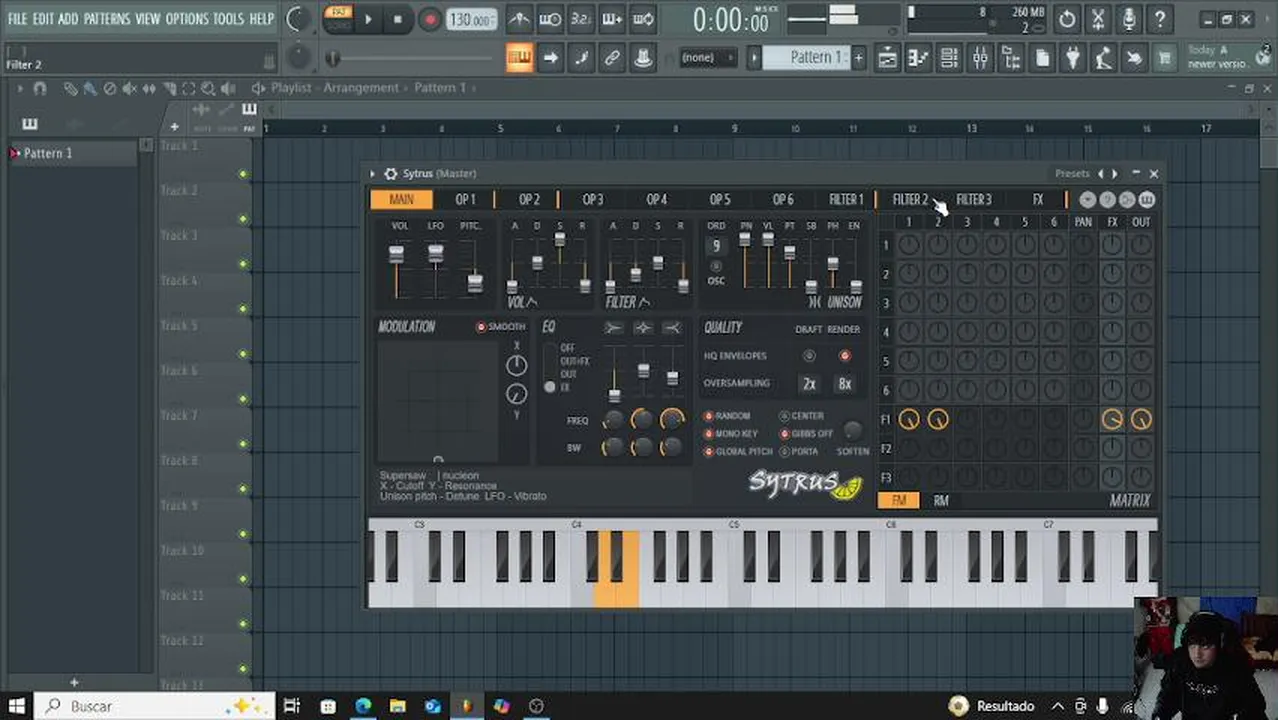
Task: Switch to the OP 1 tab
Action: point(466,200)
